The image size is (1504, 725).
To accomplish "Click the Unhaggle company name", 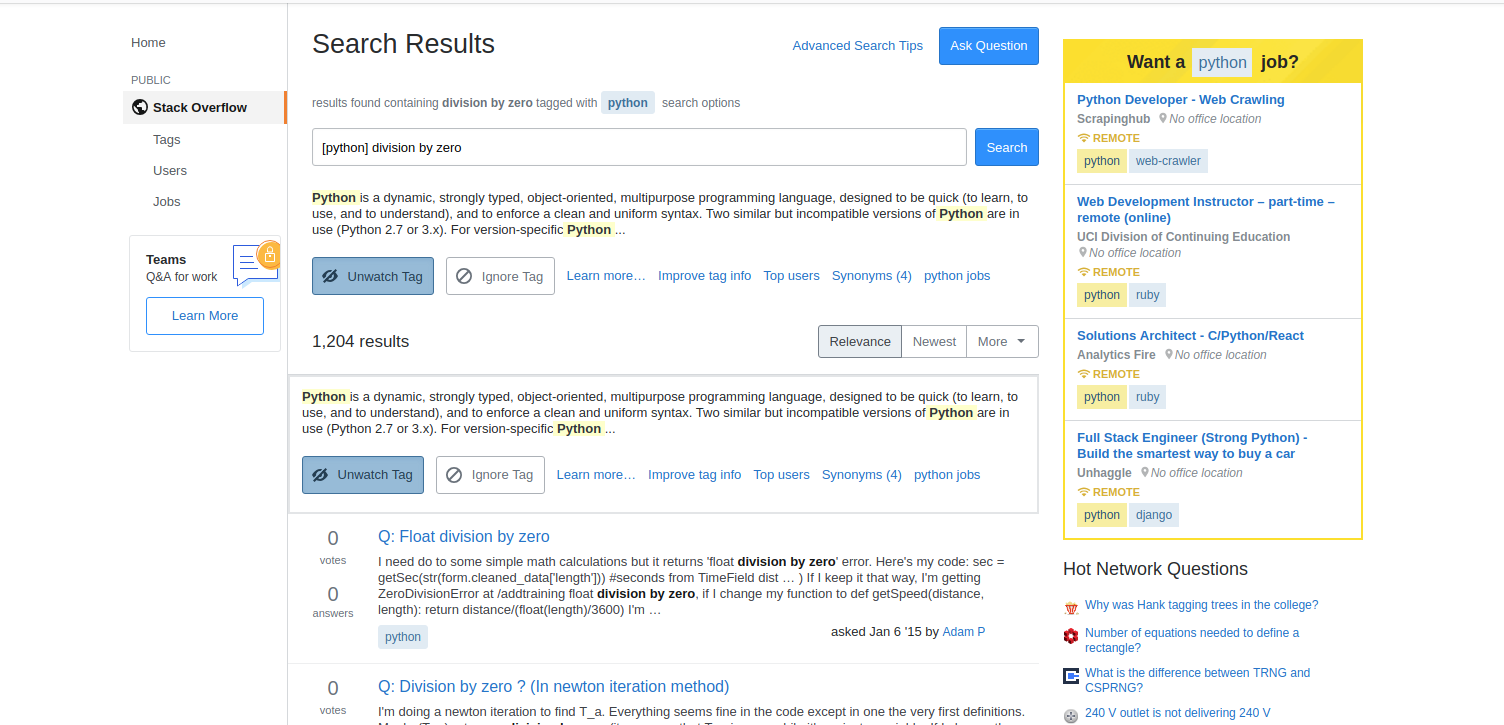I will (x=1104, y=473).
